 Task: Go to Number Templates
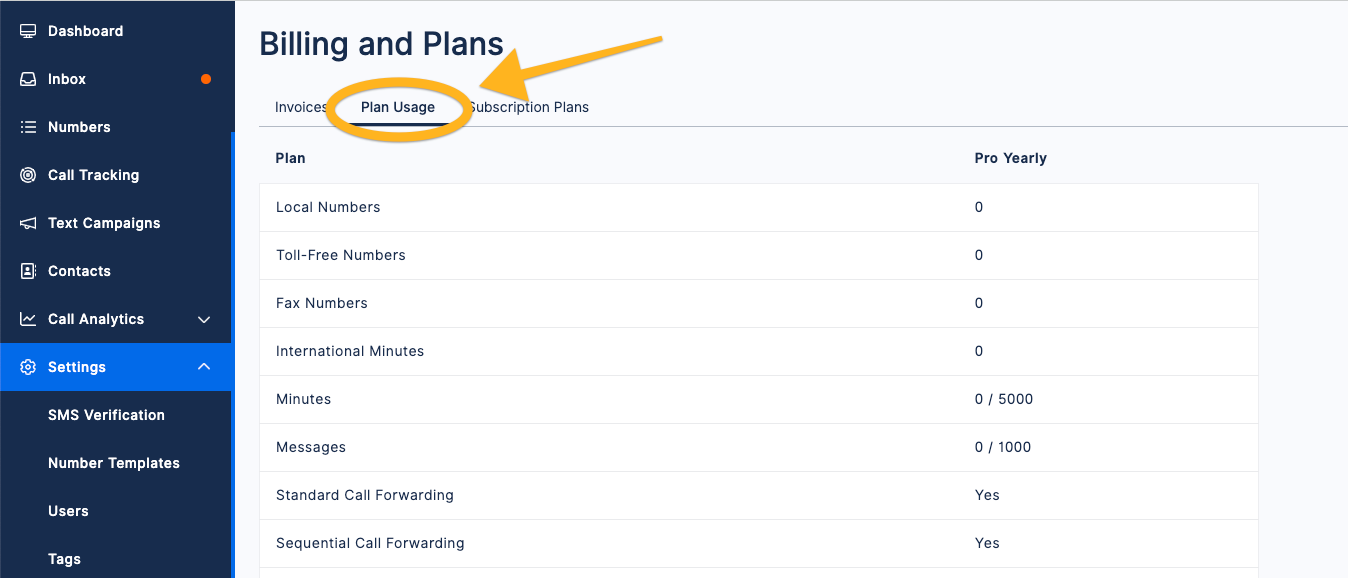[x=114, y=463]
